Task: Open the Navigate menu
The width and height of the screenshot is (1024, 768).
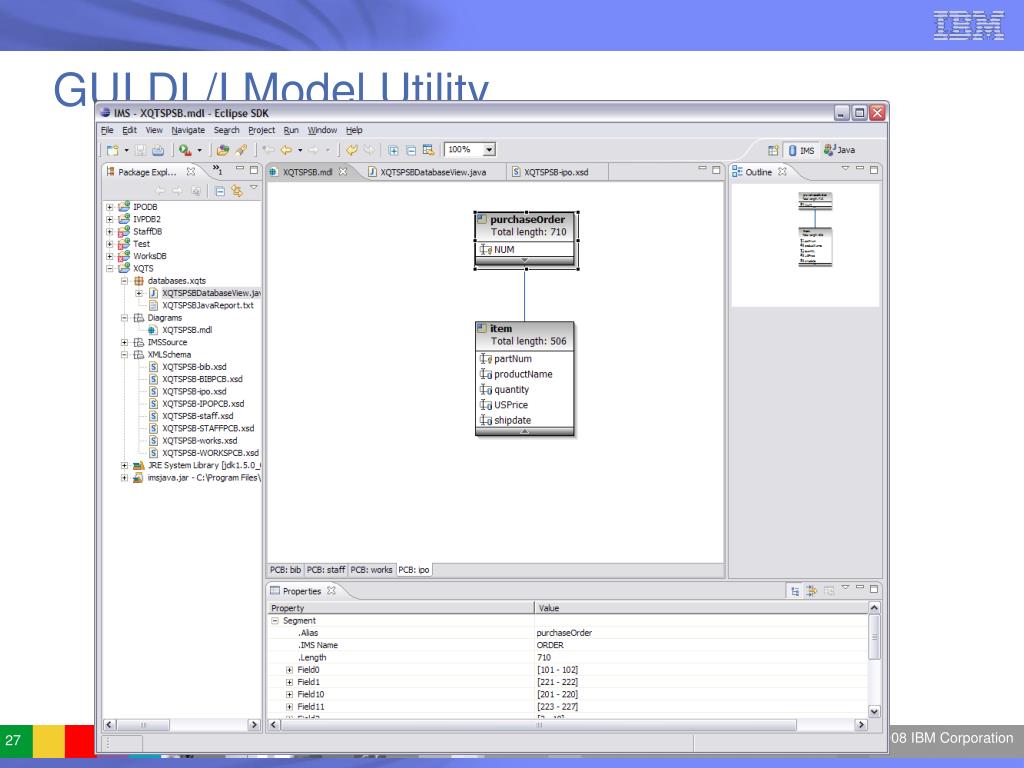Action: point(188,130)
